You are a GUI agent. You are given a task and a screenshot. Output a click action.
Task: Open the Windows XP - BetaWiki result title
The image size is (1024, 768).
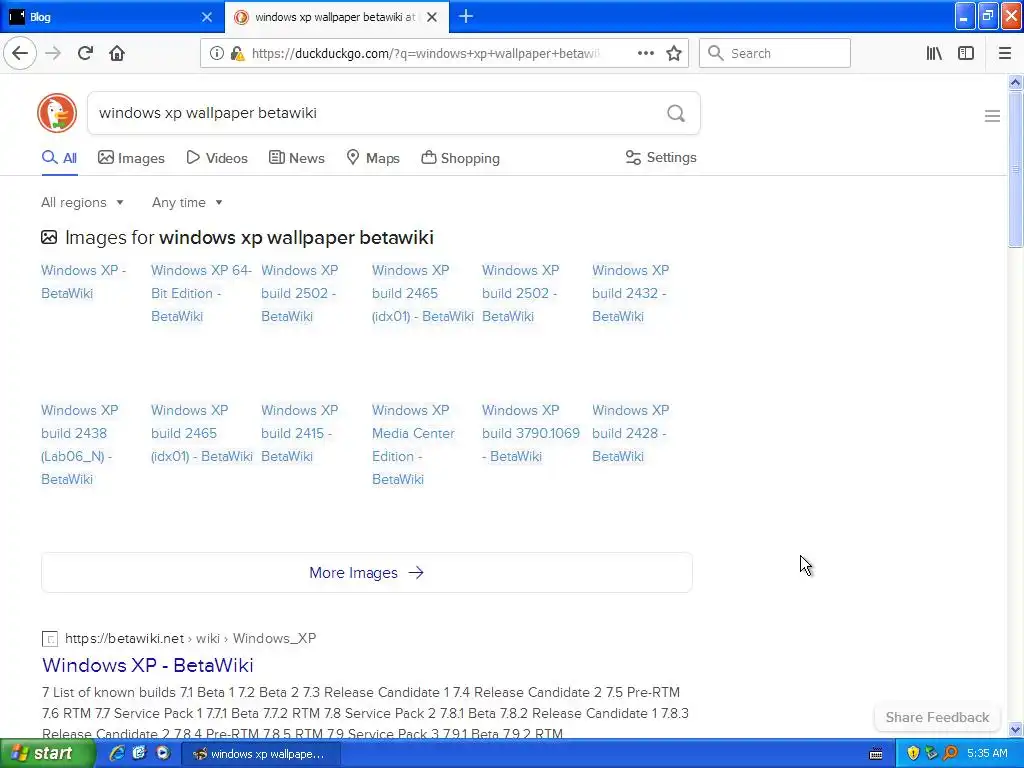coord(148,665)
